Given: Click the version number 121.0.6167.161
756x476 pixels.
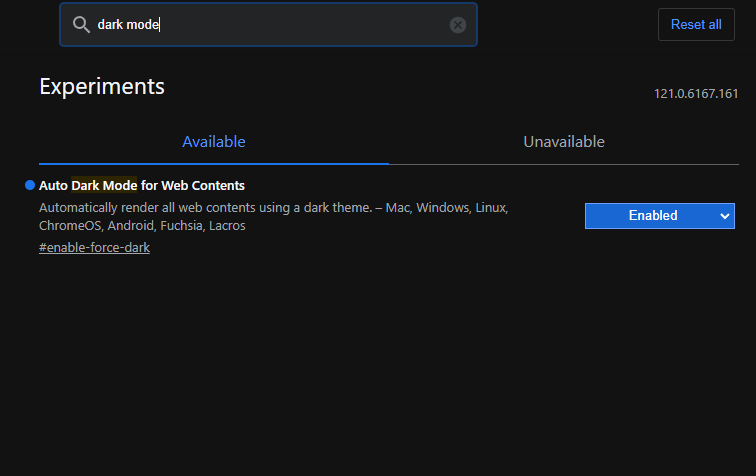Looking at the screenshot, I should click(x=696, y=94).
